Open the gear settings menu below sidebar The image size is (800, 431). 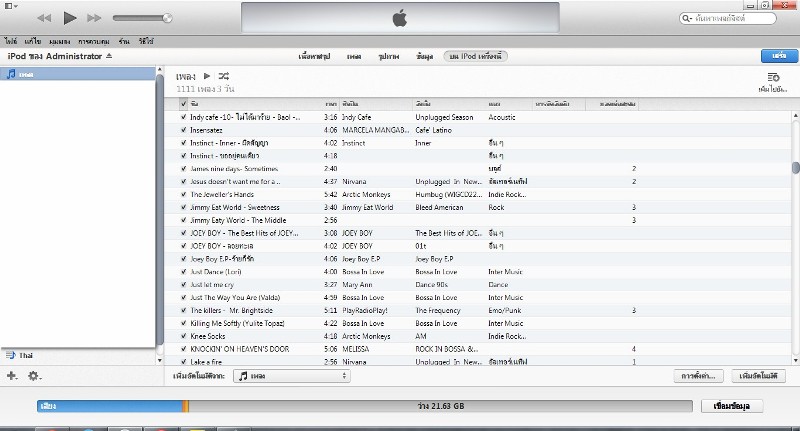(34, 376)
